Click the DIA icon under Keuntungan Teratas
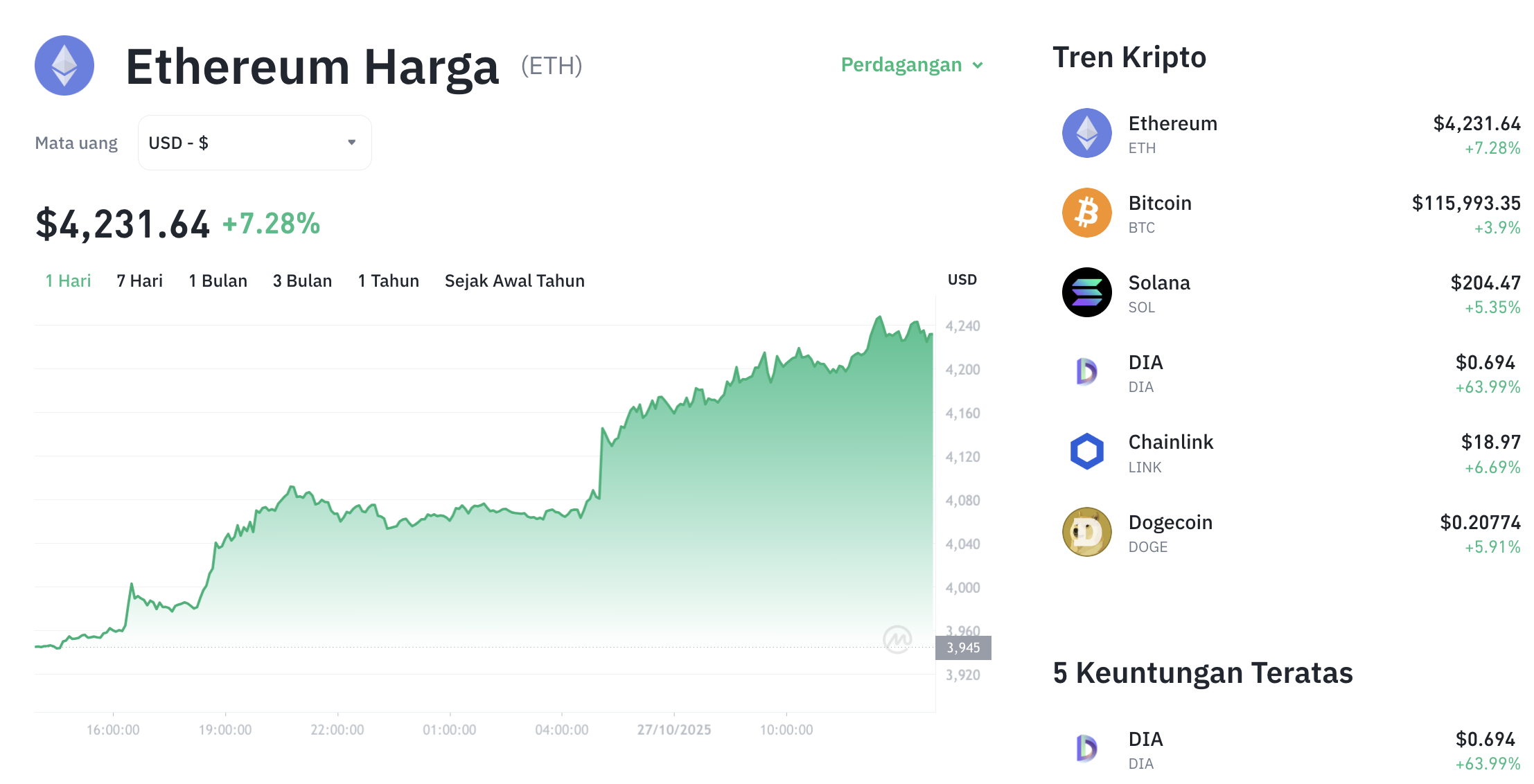Screen dimensions: 1534x784 (1086, 749)
